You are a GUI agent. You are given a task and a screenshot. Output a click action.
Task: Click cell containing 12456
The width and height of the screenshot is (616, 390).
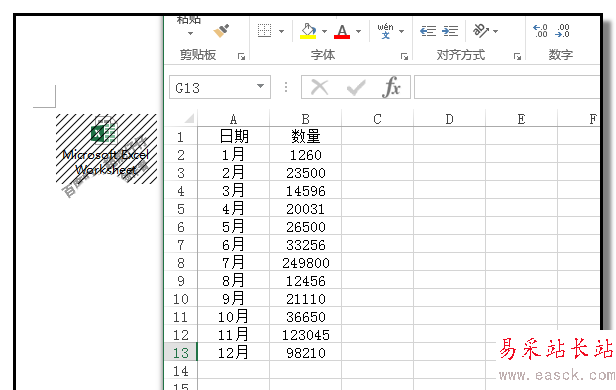(x=306, y=281)
